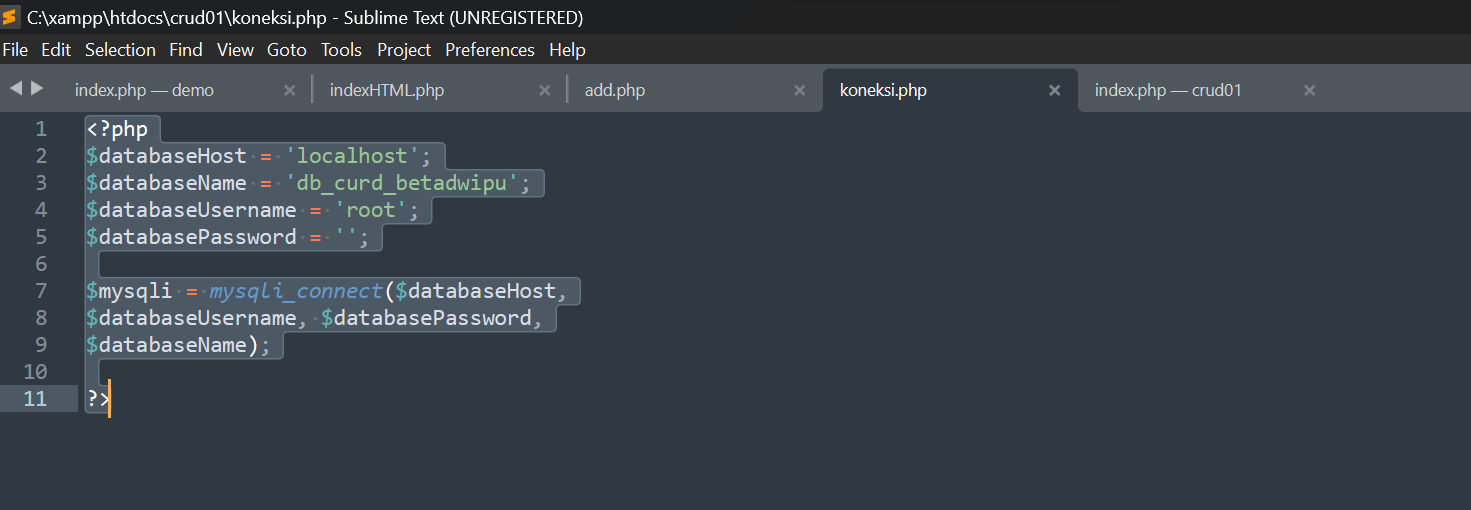Open the Project menu

tap(404, 49)
